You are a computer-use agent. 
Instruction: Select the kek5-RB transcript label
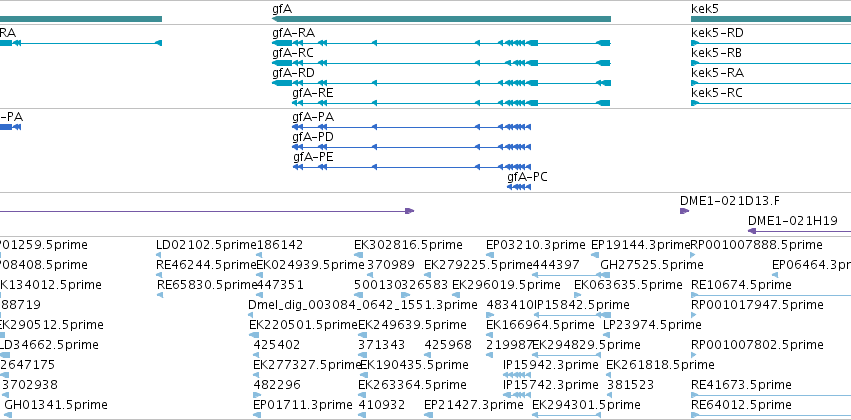click(x=716, y=53)
